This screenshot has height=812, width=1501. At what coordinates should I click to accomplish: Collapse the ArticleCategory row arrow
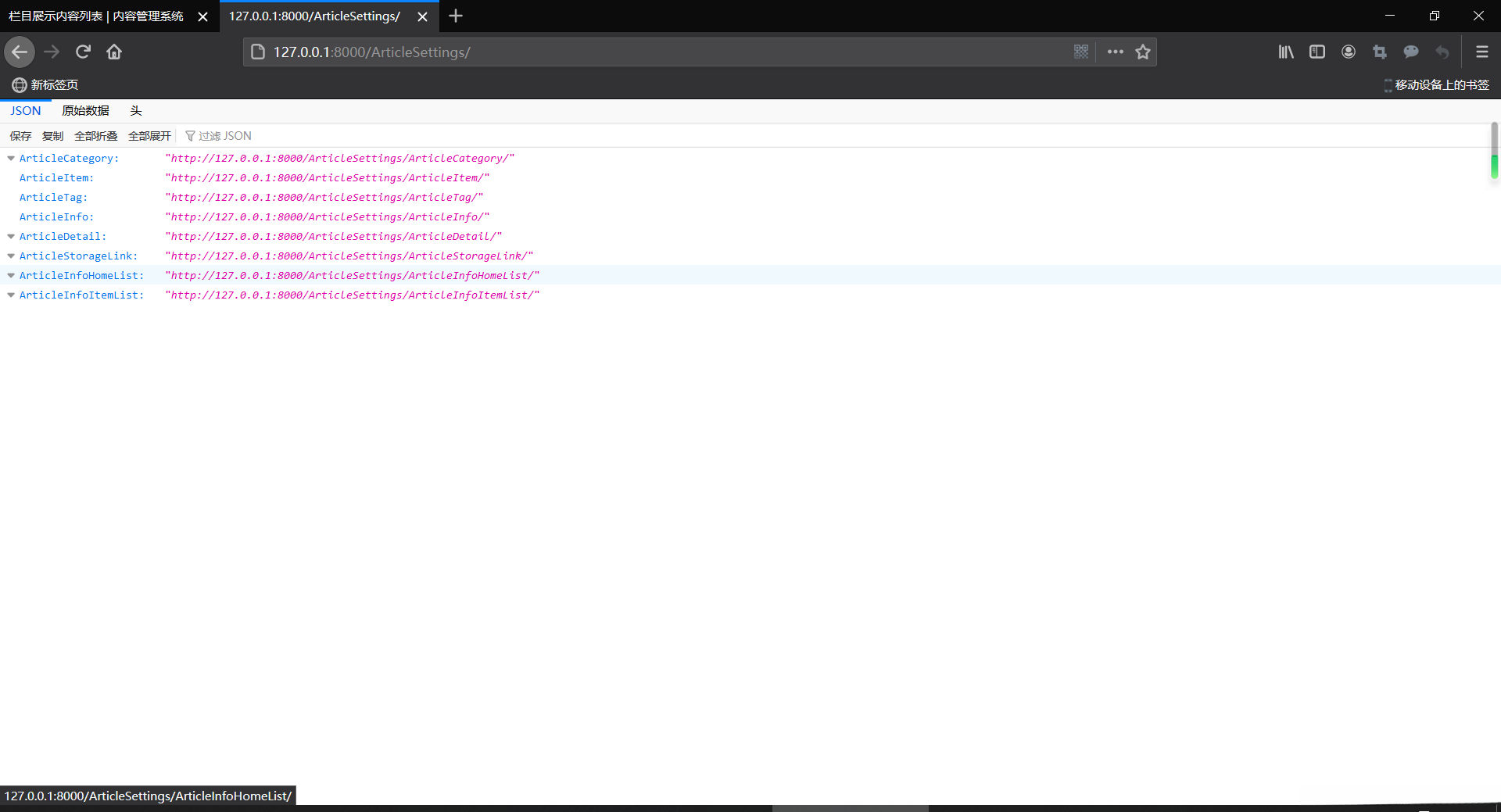coord(11,159)
